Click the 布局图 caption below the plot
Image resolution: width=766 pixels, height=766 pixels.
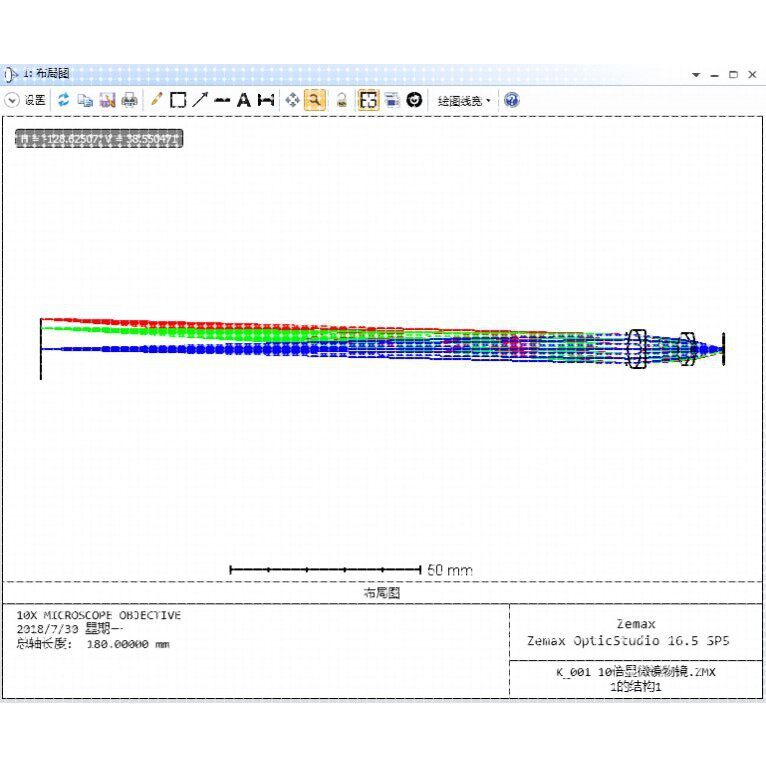click(x=382, y=593)
